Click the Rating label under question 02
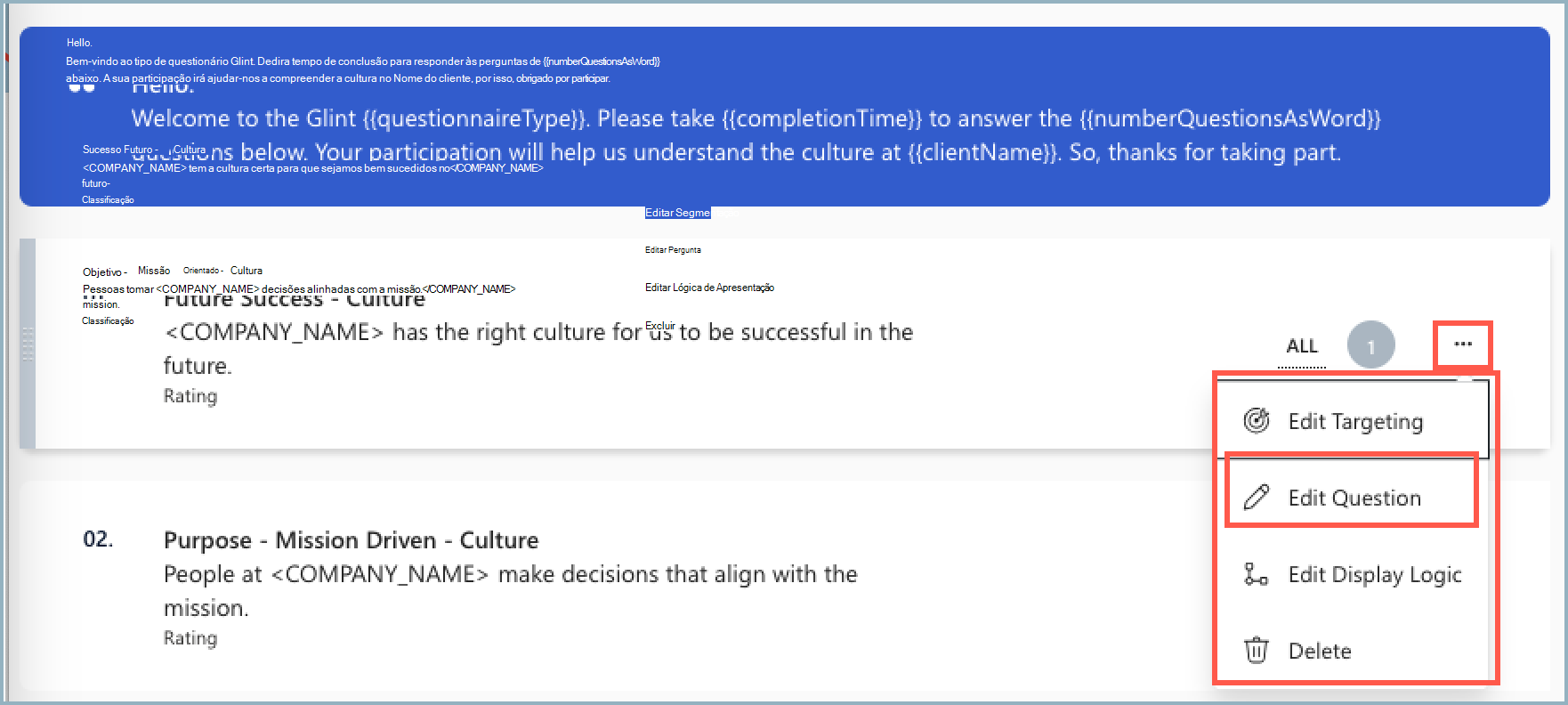 (x=190, y=638)
